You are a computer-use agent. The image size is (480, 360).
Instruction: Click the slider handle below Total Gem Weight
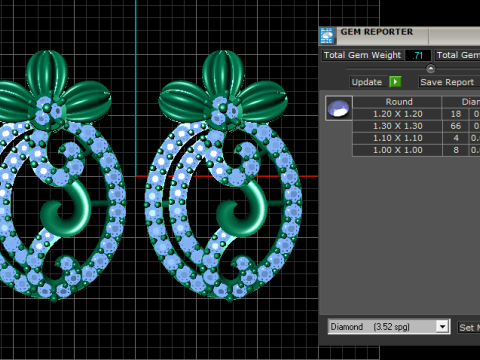coord(431,69)
